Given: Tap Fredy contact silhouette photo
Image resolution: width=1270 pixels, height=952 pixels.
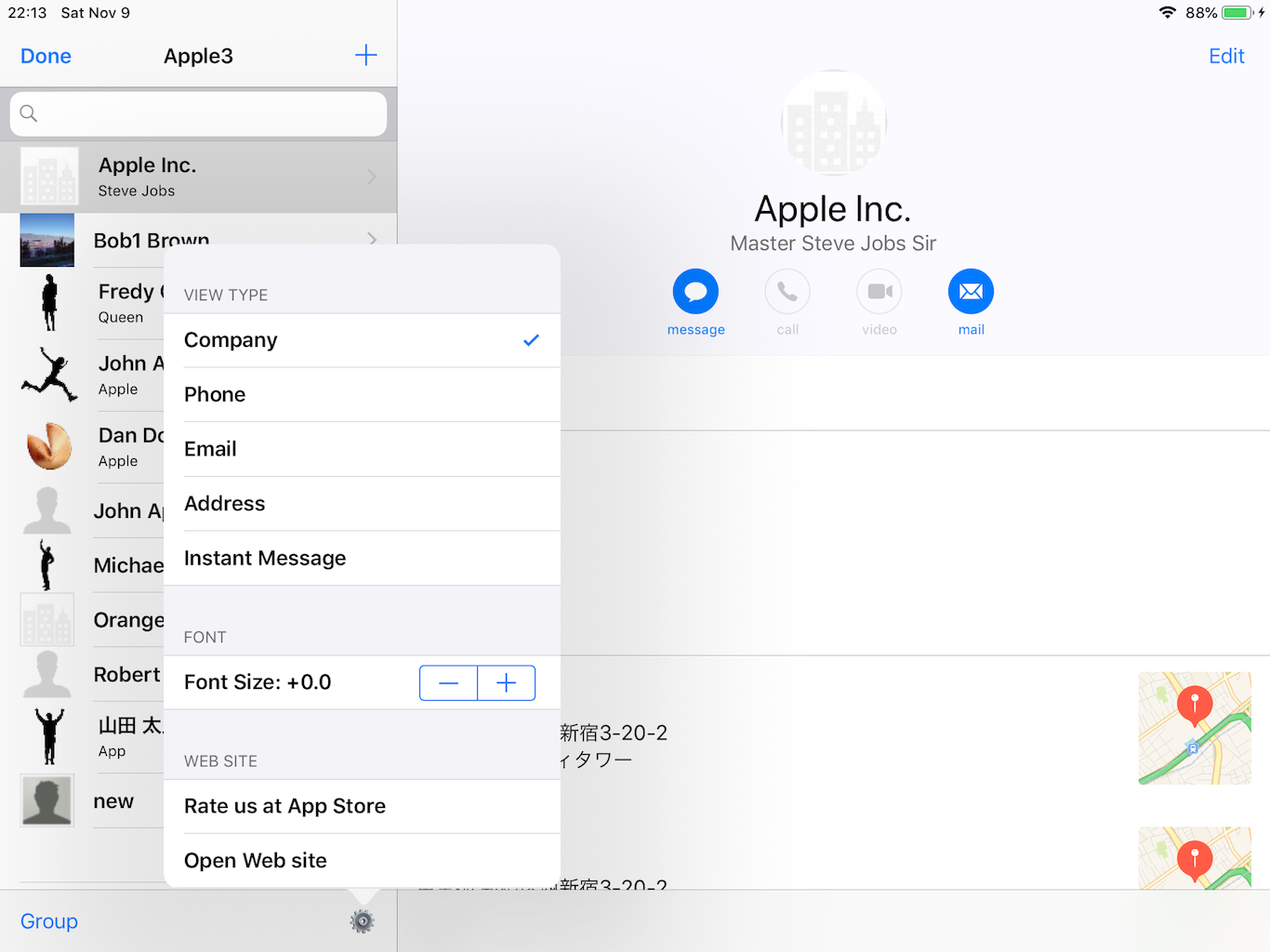Looking at the screenshot, I should tap(49, 303).
